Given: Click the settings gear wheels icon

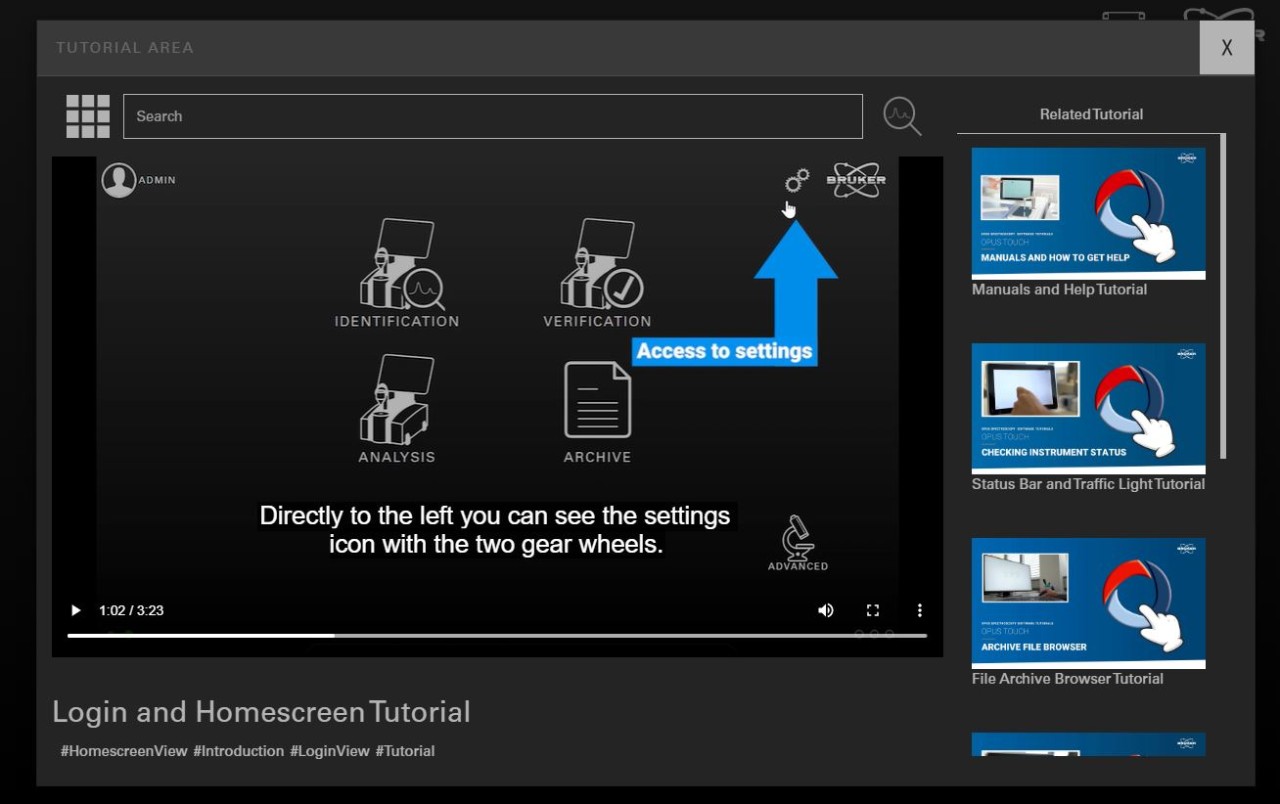Looking at the screenshot, I should [797, 181].
